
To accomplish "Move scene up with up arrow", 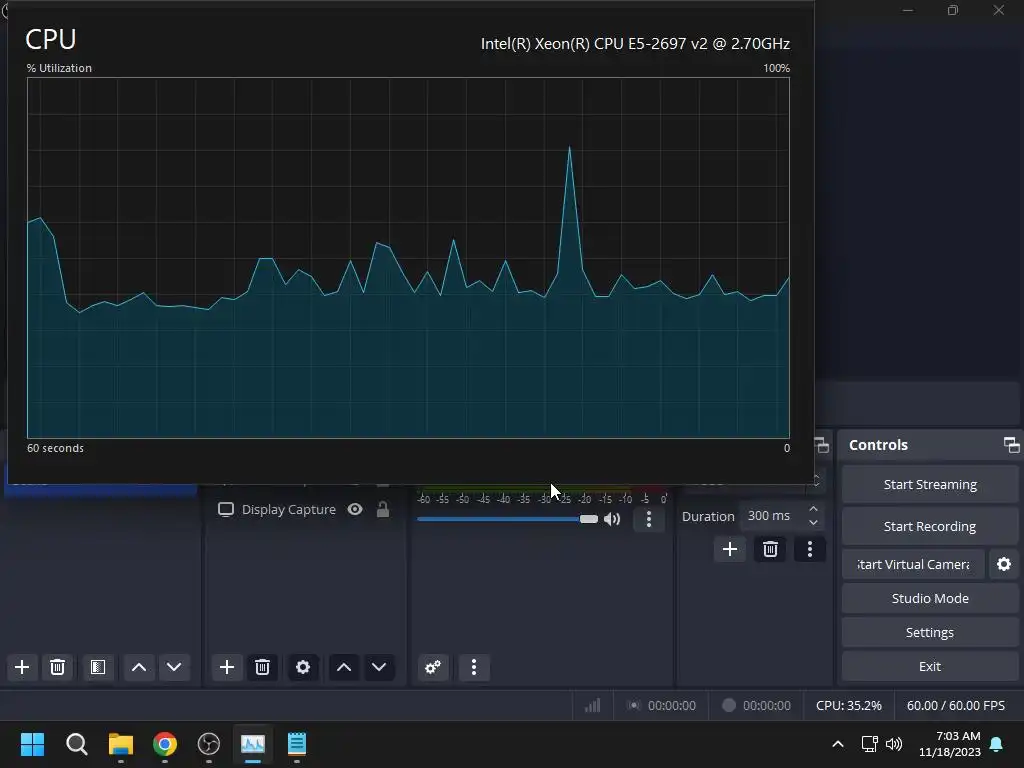I will [x=139, y=667].
